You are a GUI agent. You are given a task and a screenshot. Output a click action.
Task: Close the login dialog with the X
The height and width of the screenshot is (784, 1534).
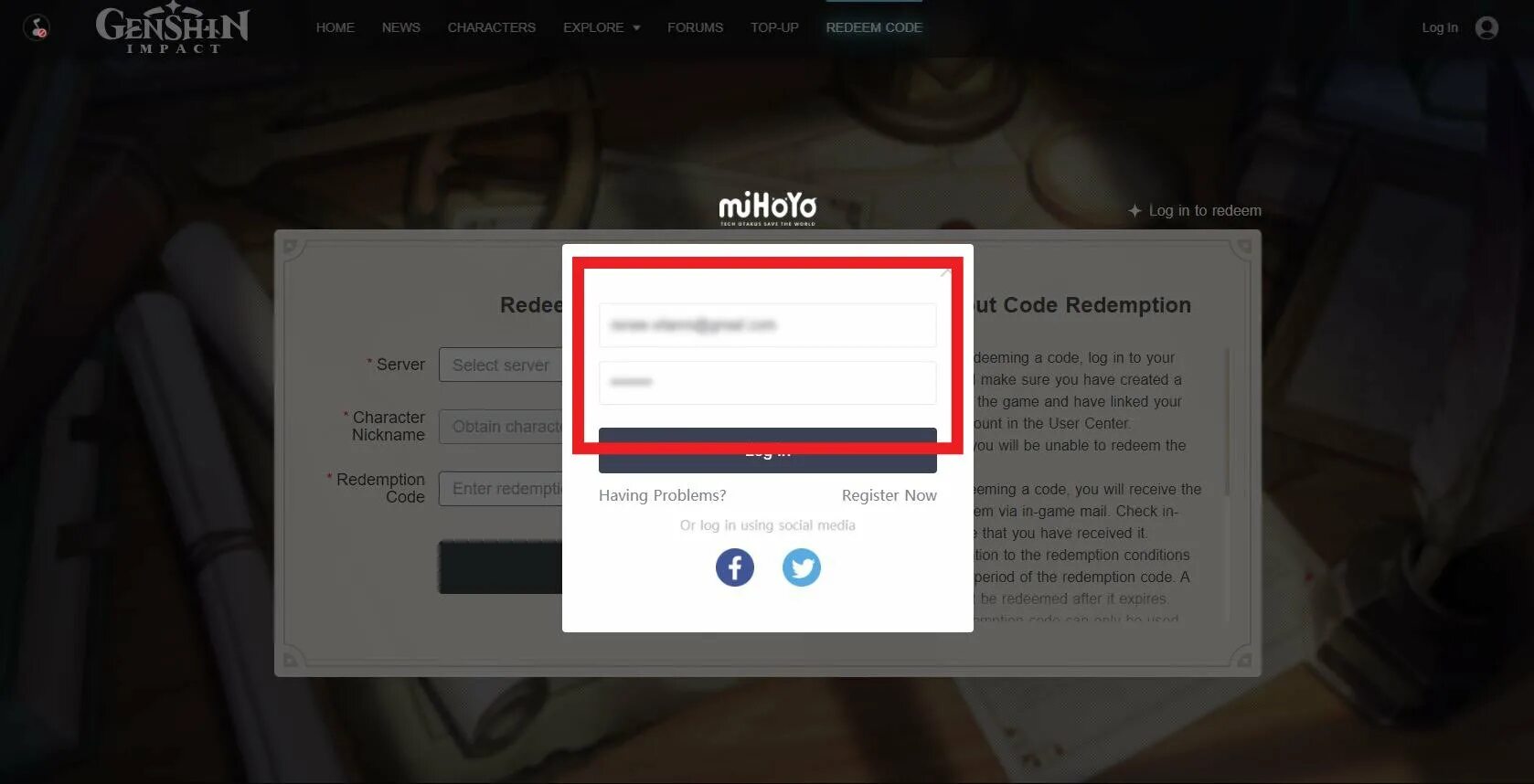[946, 271]
